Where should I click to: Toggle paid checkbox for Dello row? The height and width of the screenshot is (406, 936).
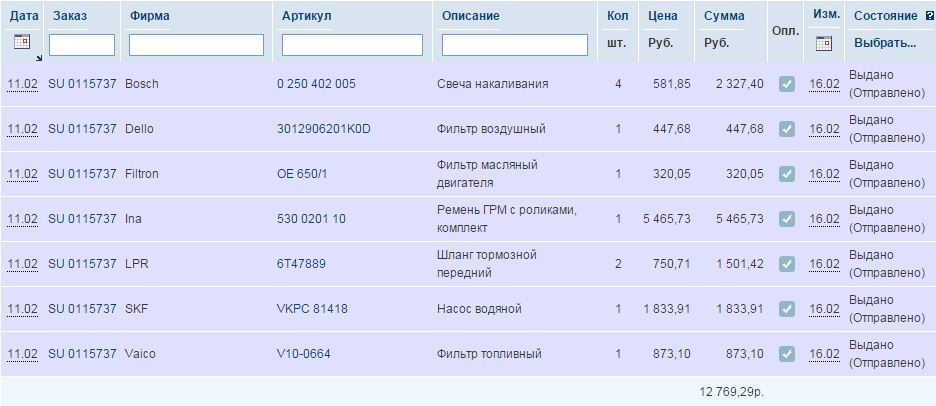[x=787, y=129]
